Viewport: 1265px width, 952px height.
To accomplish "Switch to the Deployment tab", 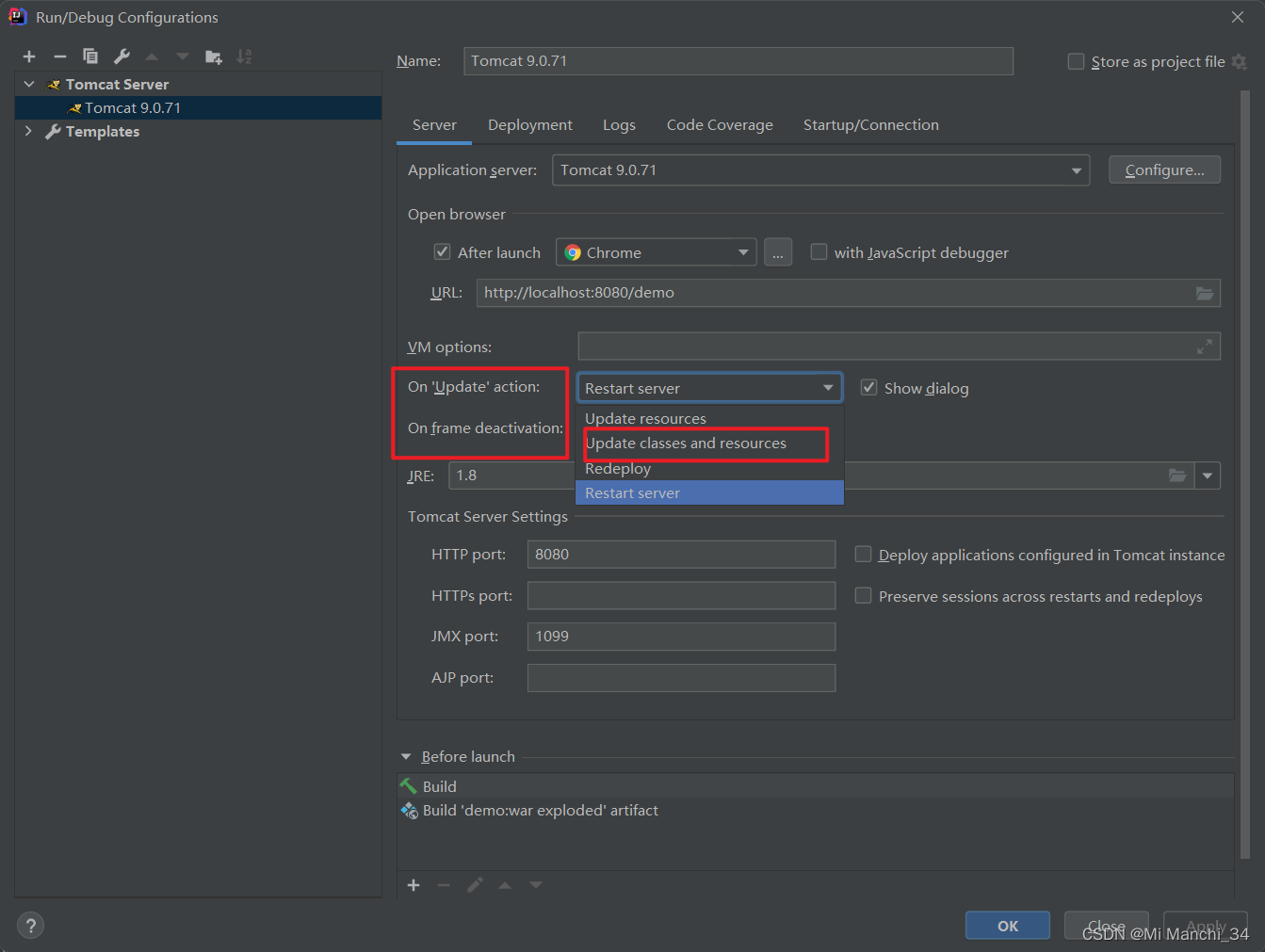I will (x=530, y=124).
